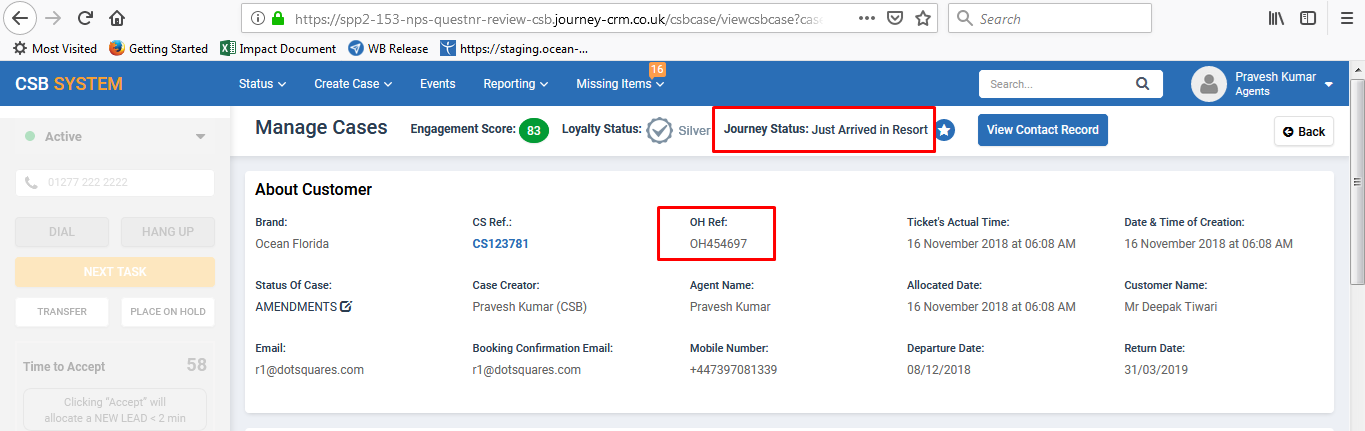Open the Reporting menu
Screen dimensions: 1365x431
tap(515, 84)
